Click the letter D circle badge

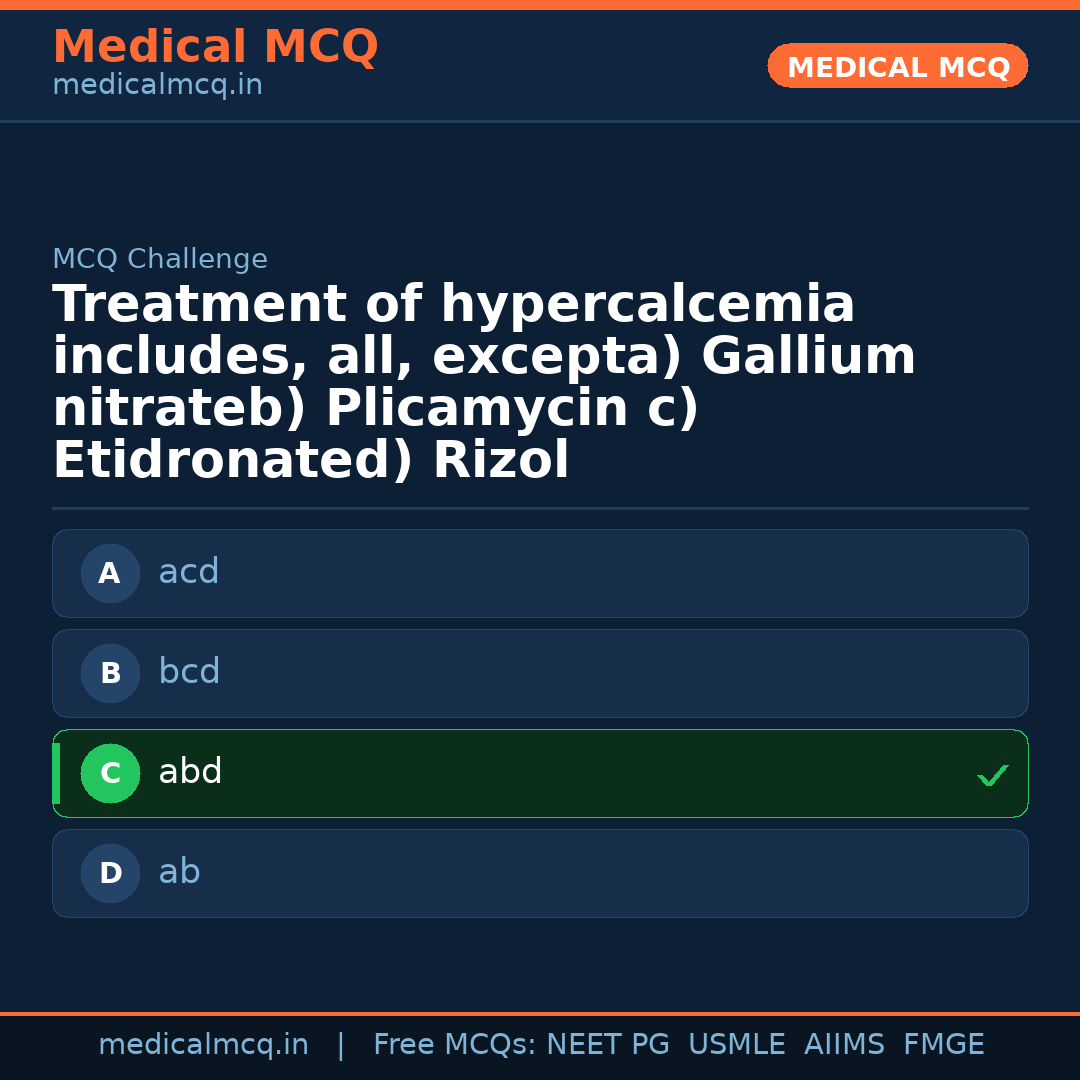click(x=110, y=874)
